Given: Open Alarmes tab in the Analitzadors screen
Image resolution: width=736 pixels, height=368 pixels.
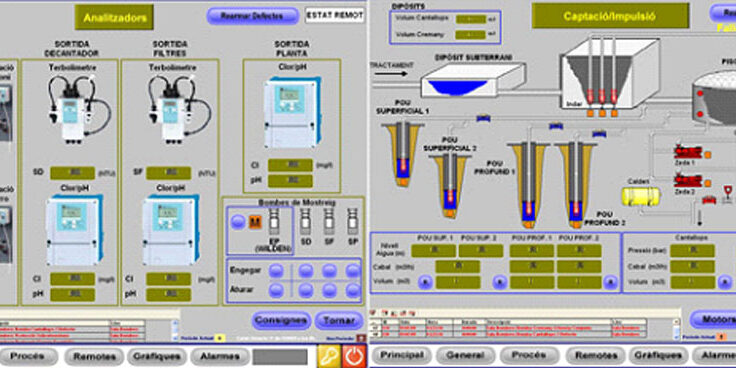Looking at the screenshot, I should [219, 356].
